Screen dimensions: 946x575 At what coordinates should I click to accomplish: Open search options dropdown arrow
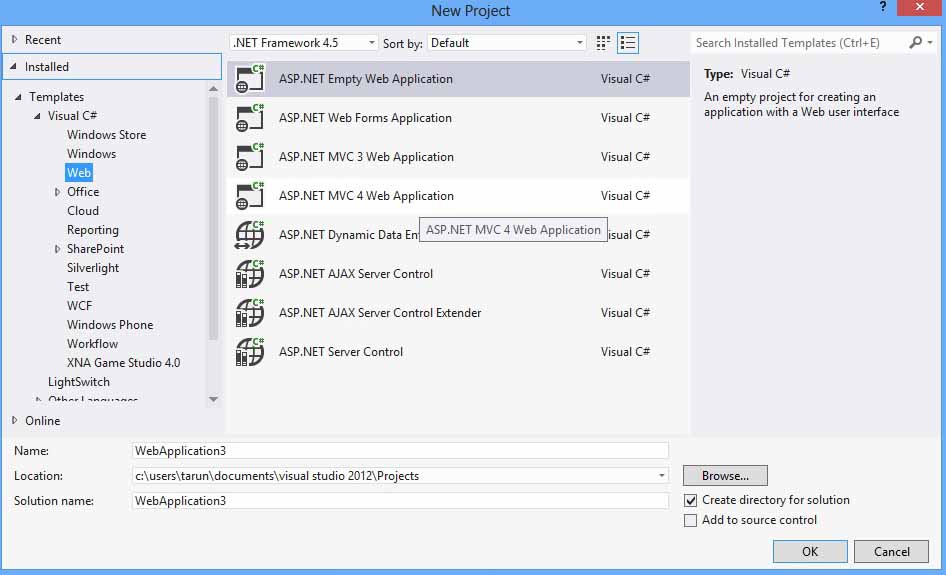pyautogui.click(x=930, y=43)
